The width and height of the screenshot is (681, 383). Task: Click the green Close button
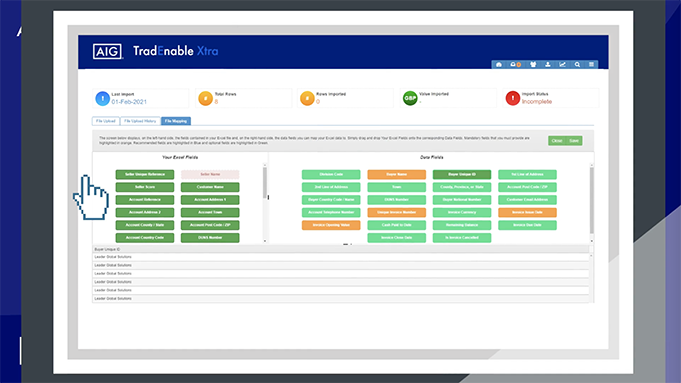(557, 141)
